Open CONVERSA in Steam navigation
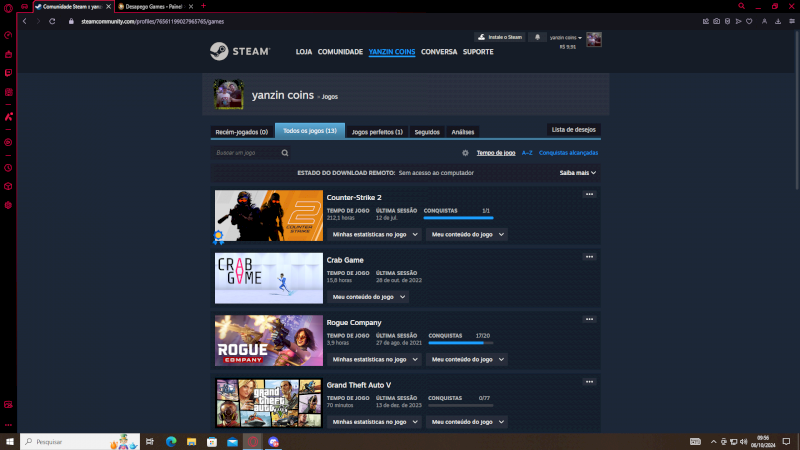This screenshot has height=450, width=800. pos(439,52)
